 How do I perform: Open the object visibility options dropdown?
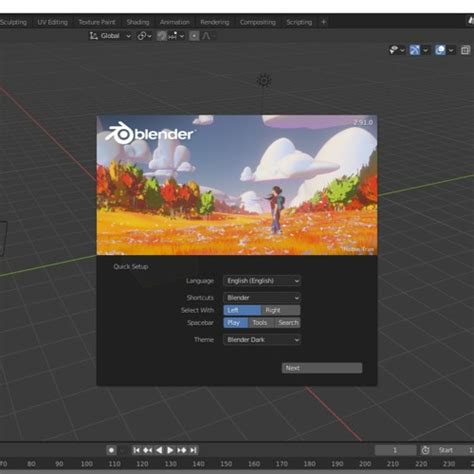397,50
